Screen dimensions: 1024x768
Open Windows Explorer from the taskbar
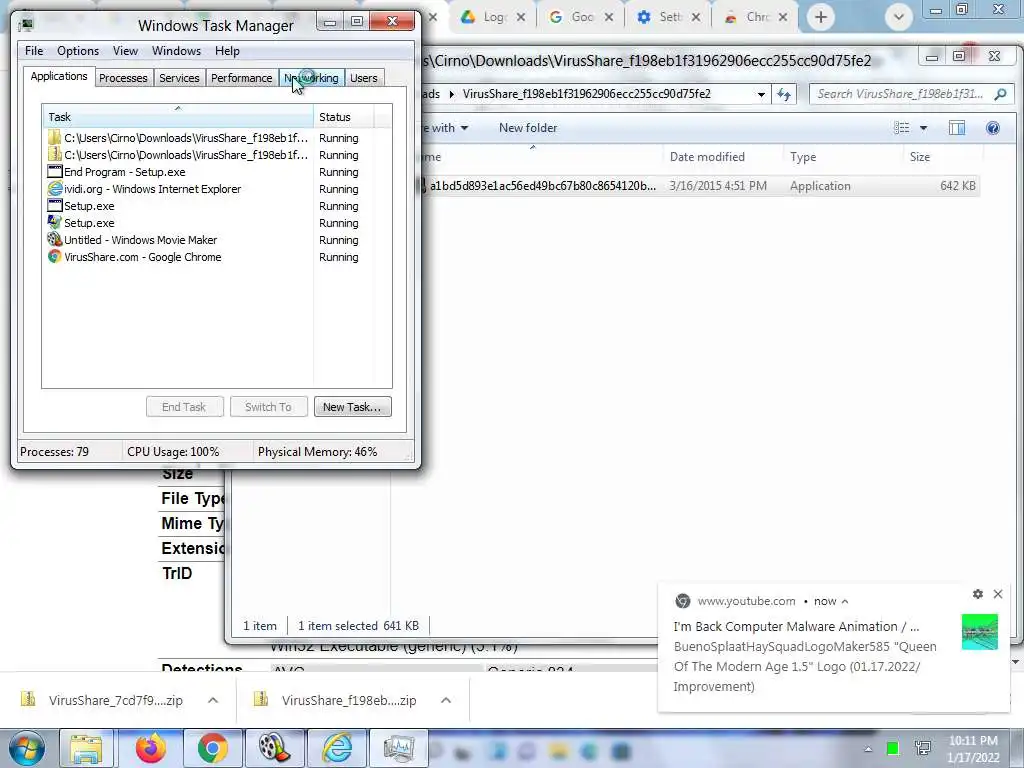click(86, 748)
